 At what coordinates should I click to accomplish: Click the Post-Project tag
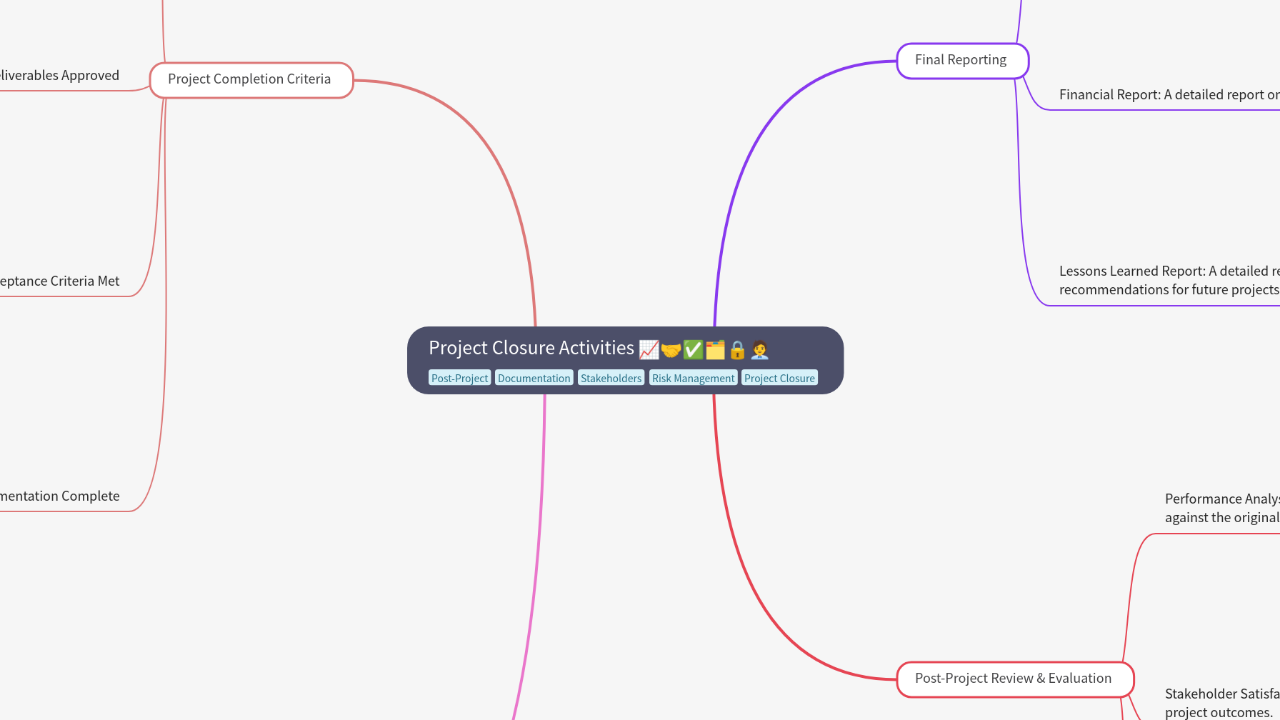[x=460, y=378]
